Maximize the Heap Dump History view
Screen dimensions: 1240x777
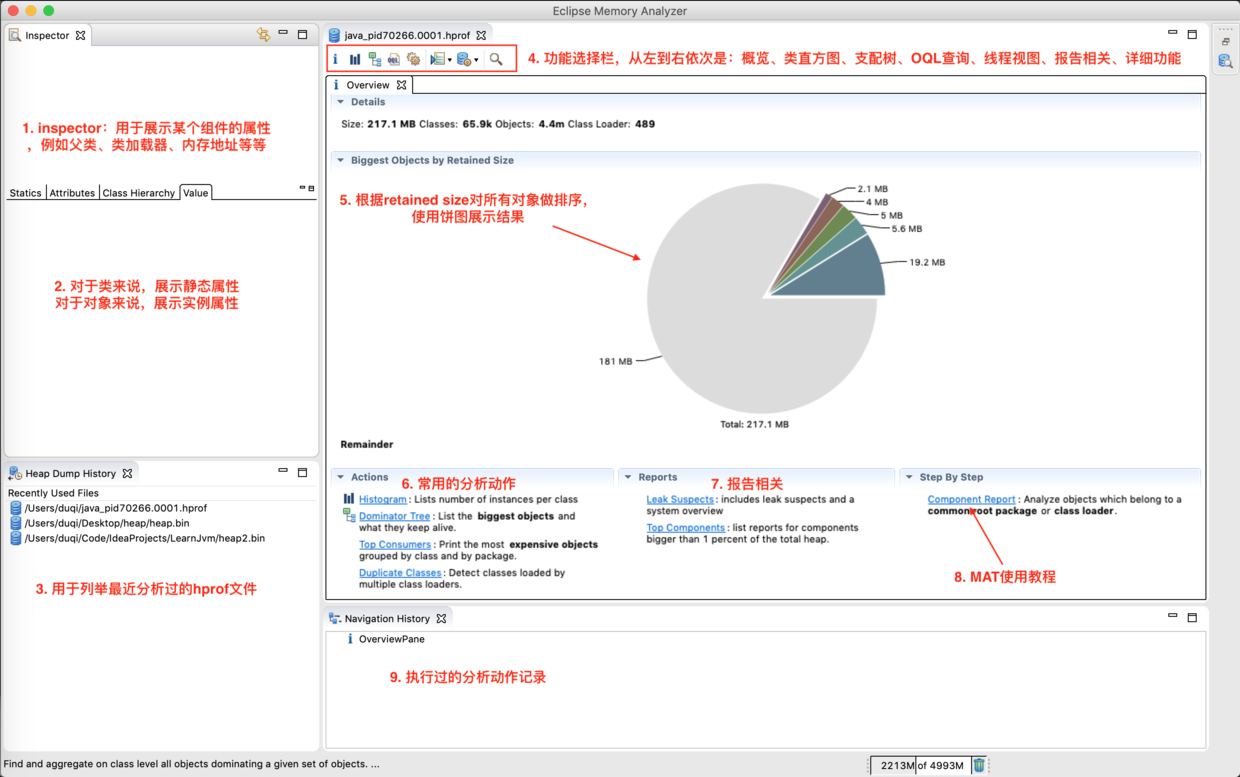click(x=302, y=472)
